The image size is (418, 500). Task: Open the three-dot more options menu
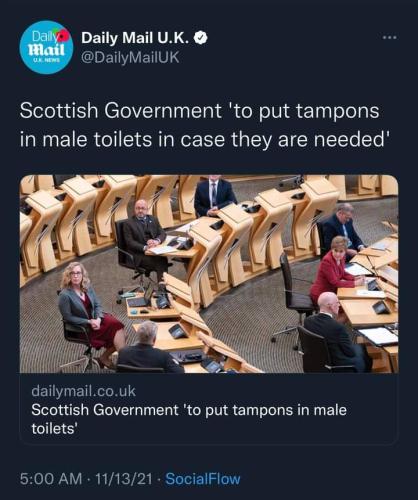click(x=390, y=38)
